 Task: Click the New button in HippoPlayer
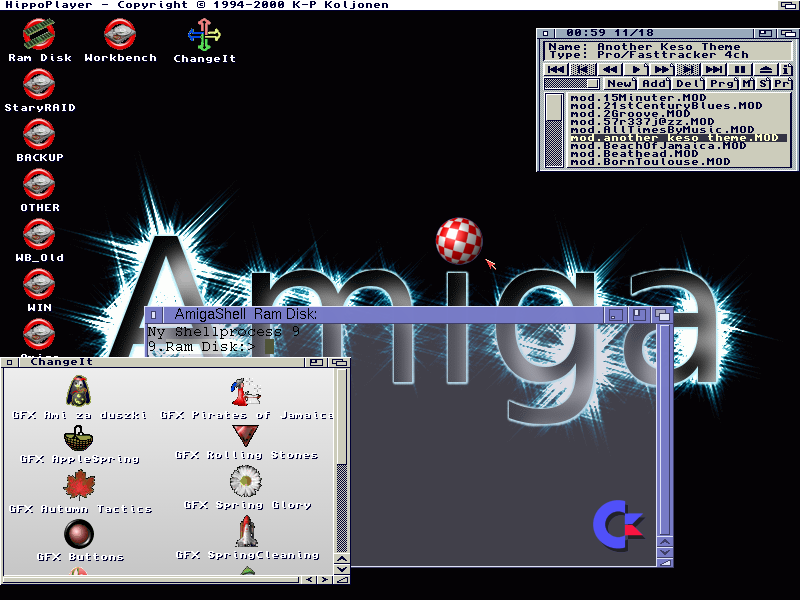pyautogui.click(x=620, y=84)
